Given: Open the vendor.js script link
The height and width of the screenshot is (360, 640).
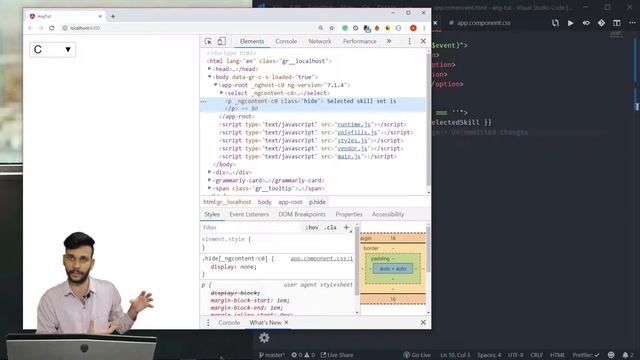Looking at the screenshot, I should pyautogui.click(x=352, y=149).
